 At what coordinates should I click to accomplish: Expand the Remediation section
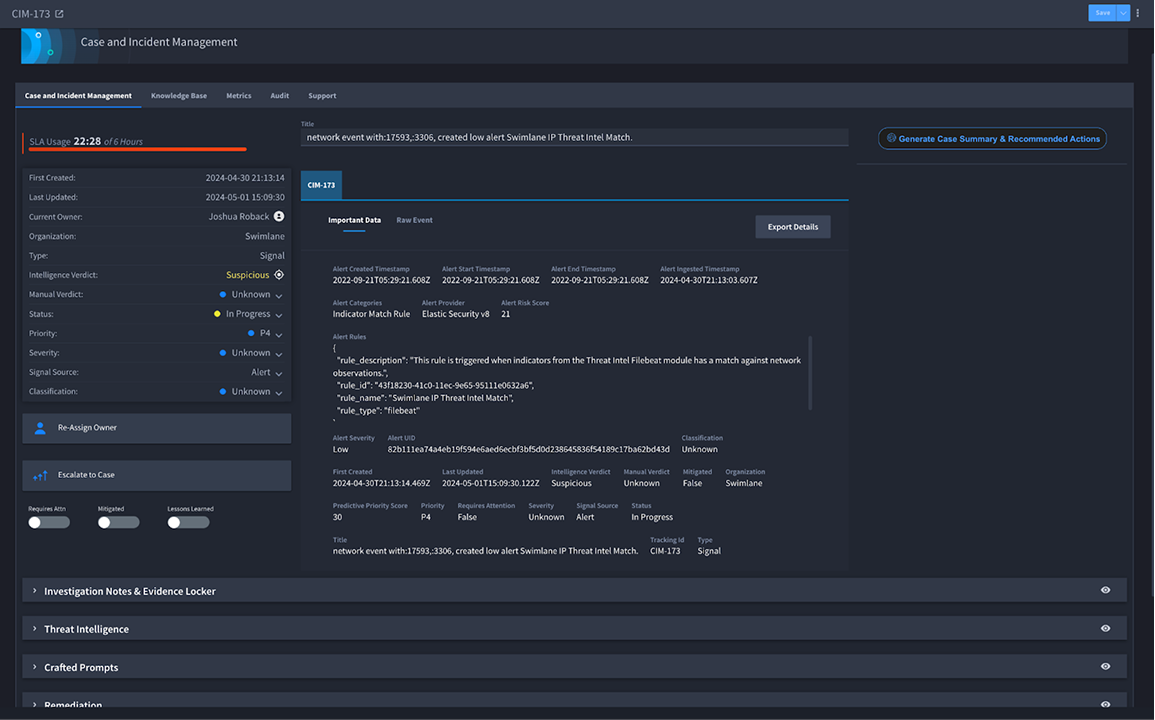tap(35, 705)
